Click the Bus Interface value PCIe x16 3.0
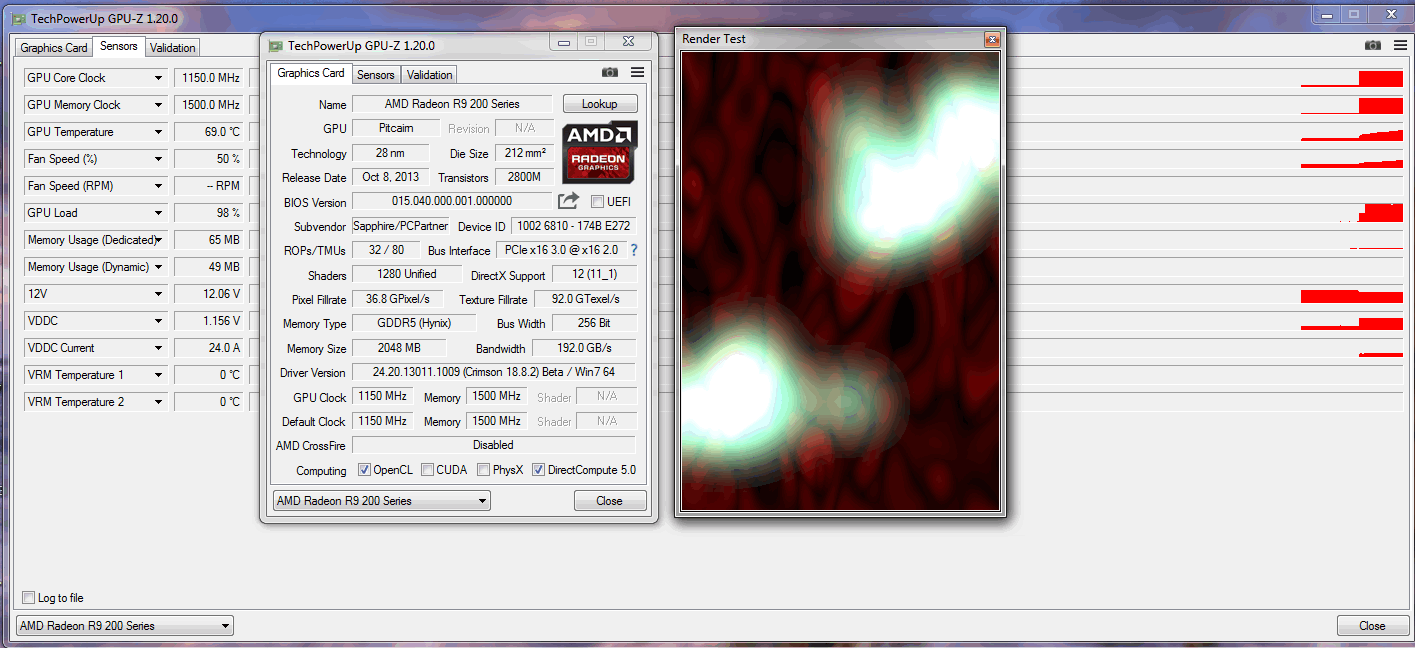 (560, 250)
